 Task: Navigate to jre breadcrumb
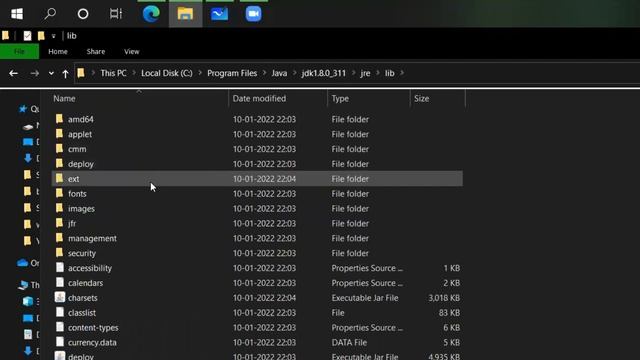tap(365, 73)
